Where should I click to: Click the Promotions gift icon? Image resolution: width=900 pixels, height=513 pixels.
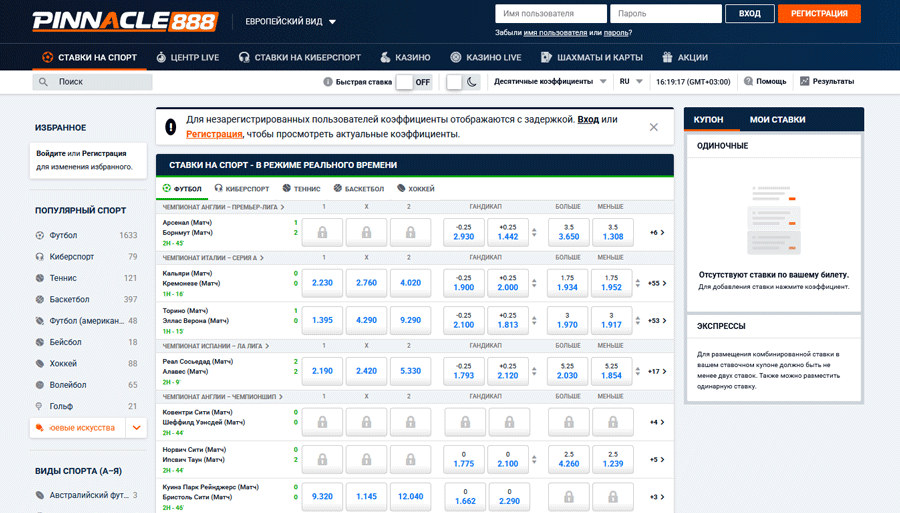667,58
